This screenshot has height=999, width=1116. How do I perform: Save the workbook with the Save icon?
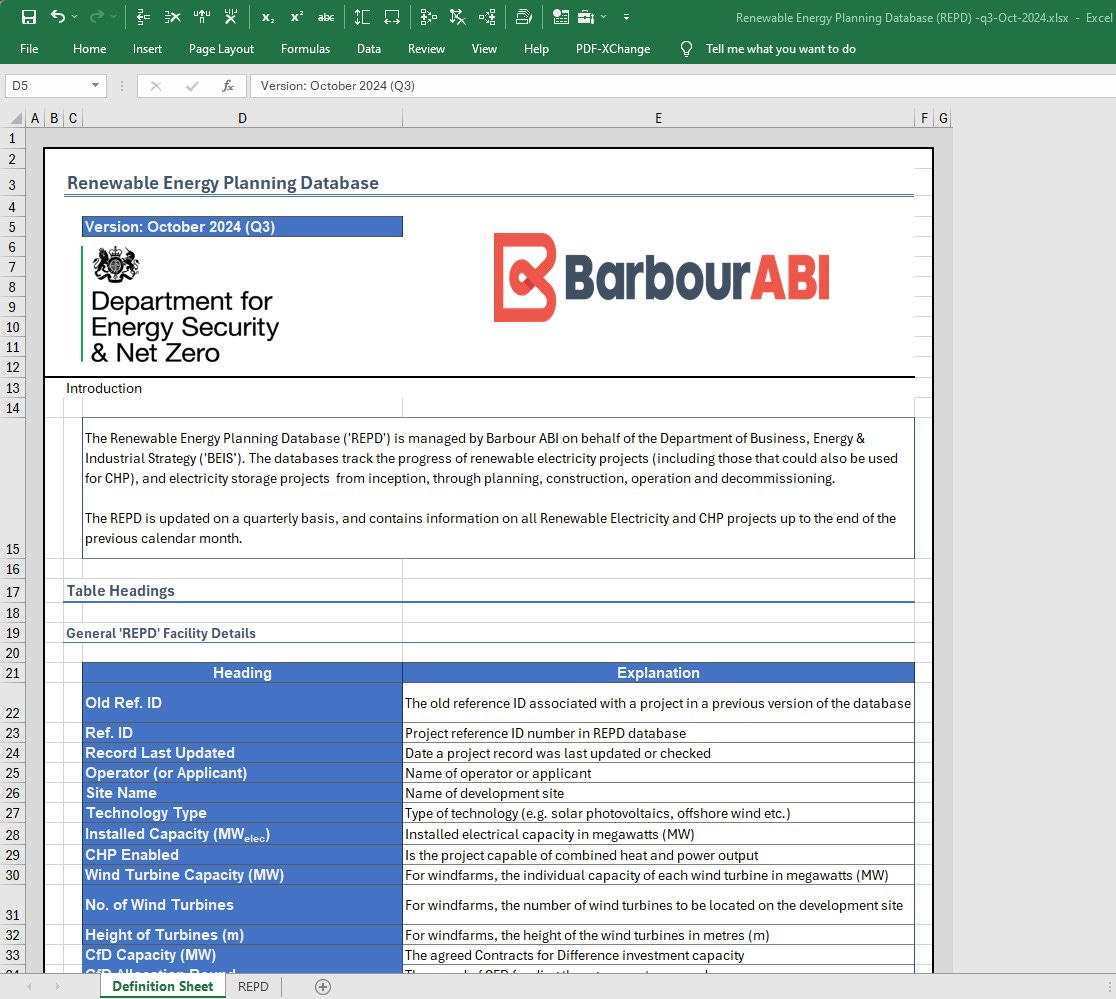28,17
